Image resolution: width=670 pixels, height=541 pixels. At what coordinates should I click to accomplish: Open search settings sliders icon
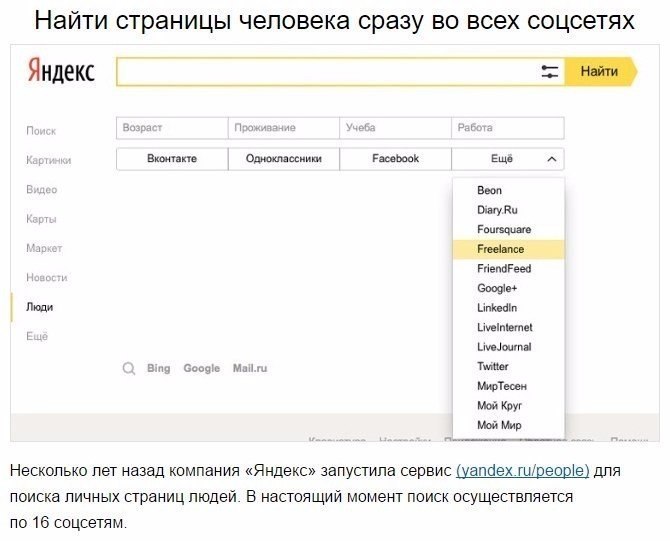coord(549,72)
